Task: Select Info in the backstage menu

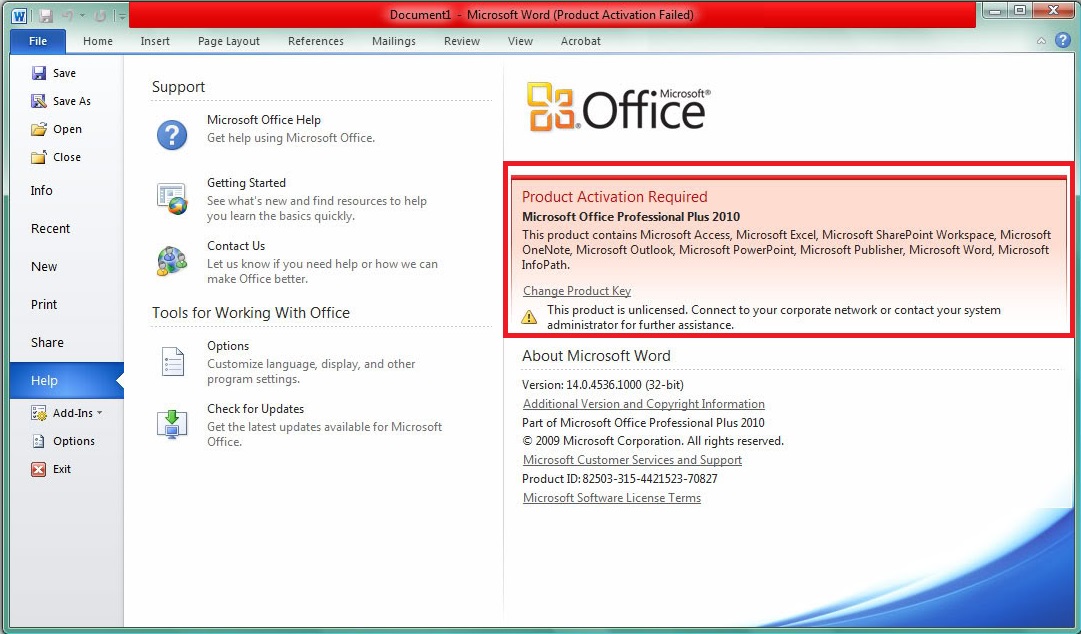Action: 67,191
